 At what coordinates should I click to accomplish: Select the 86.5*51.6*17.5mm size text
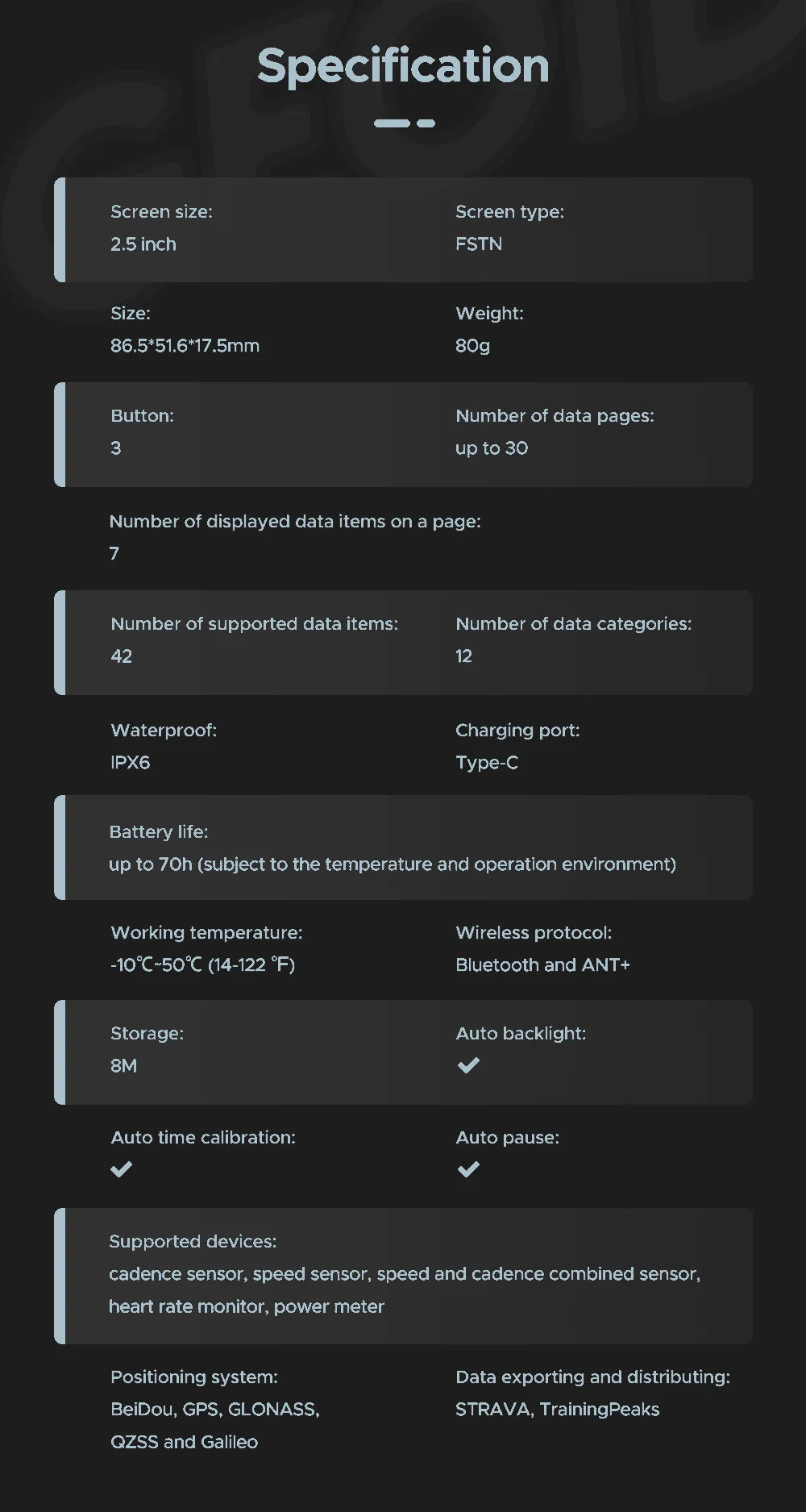185,346
